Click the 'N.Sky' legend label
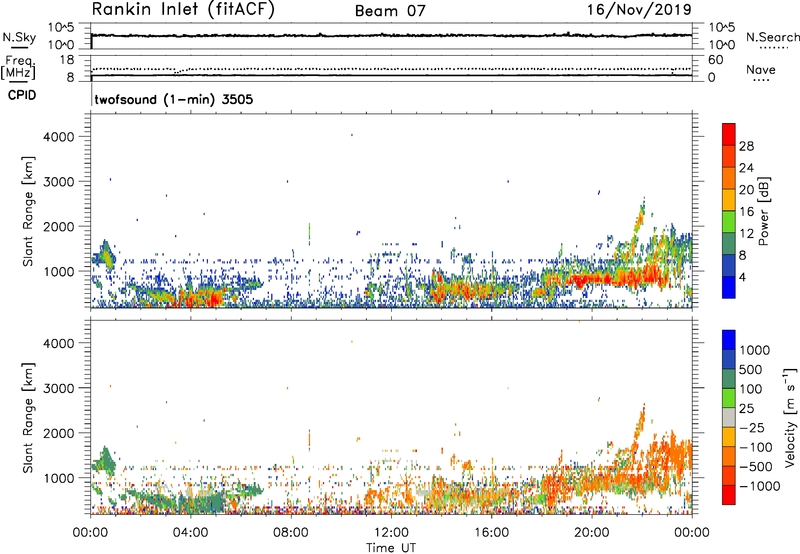800x554 pixels. (x=19, y=37)
